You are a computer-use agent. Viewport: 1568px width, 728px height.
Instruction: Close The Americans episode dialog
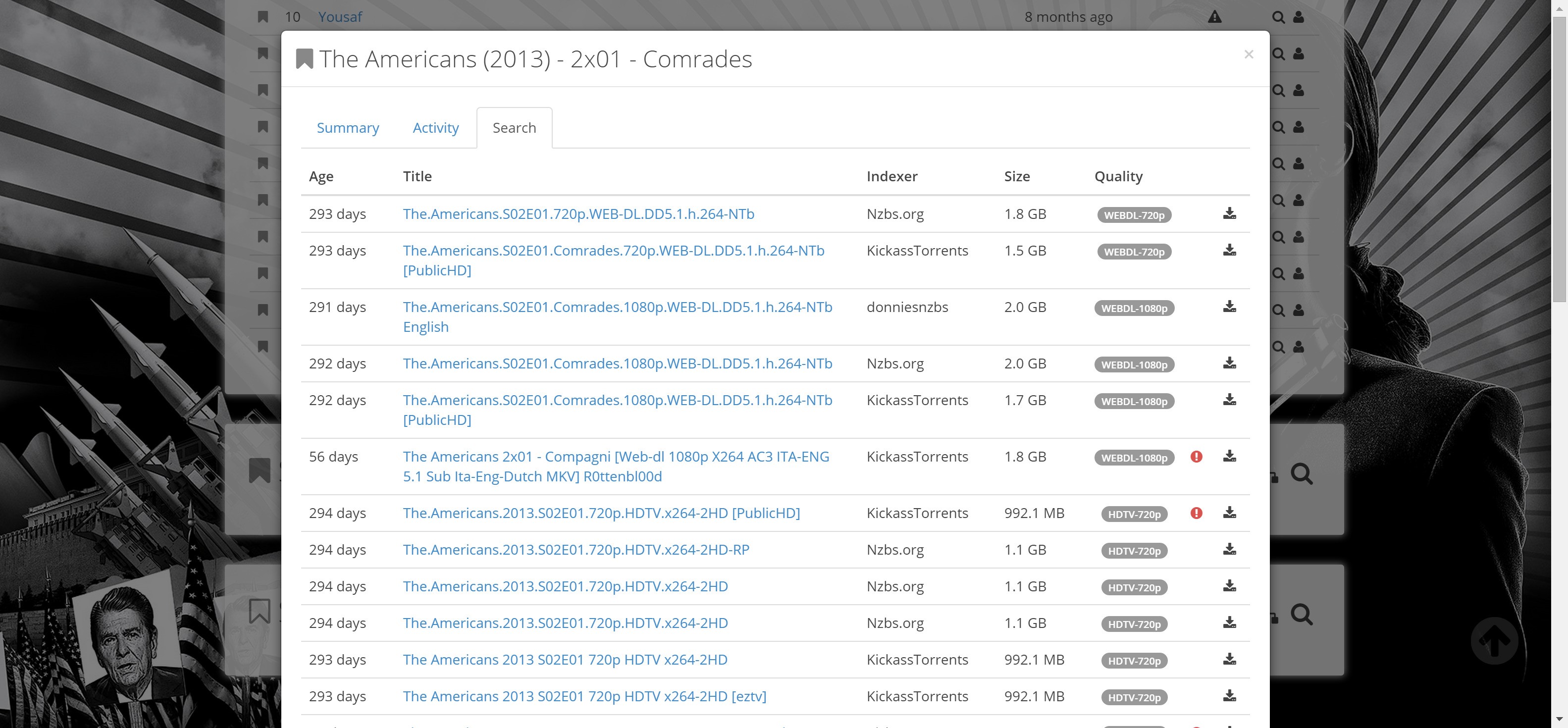pos(1249,53)
